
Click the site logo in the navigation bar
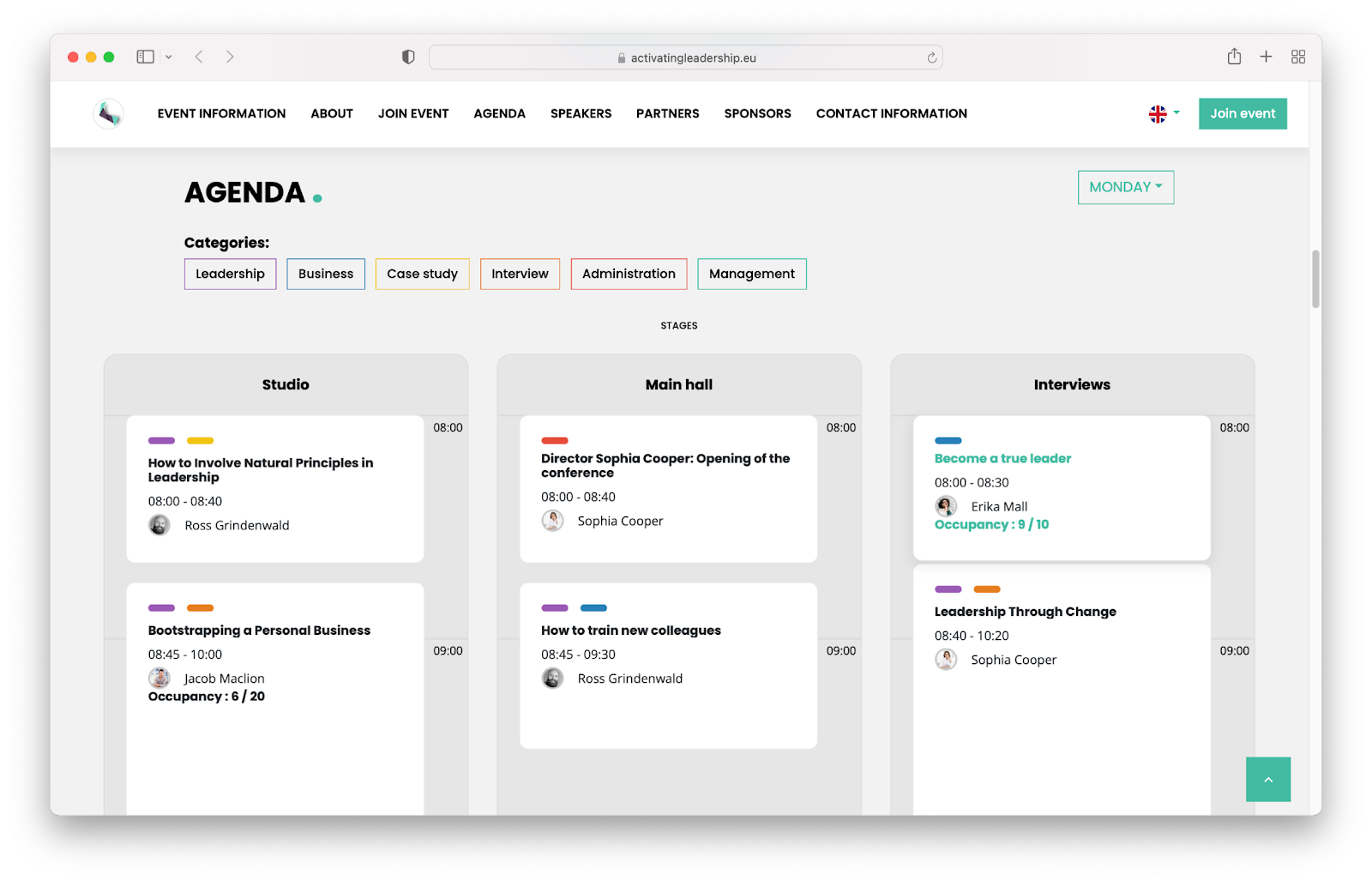109,113
